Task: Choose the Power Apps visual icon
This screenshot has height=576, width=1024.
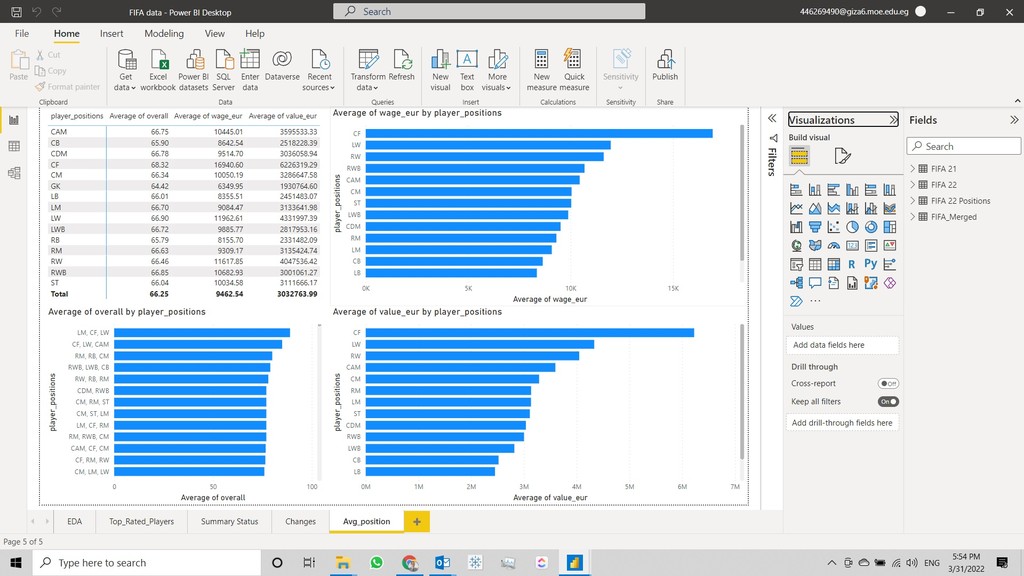Action: coord(889,283)
